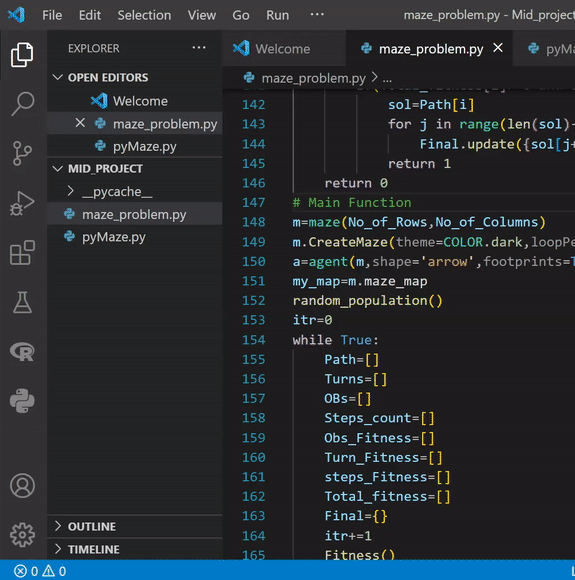Viewport: 575px width, 580px height.
Task: Open the Explorer view in activity bar
Action: click(22, 55)
